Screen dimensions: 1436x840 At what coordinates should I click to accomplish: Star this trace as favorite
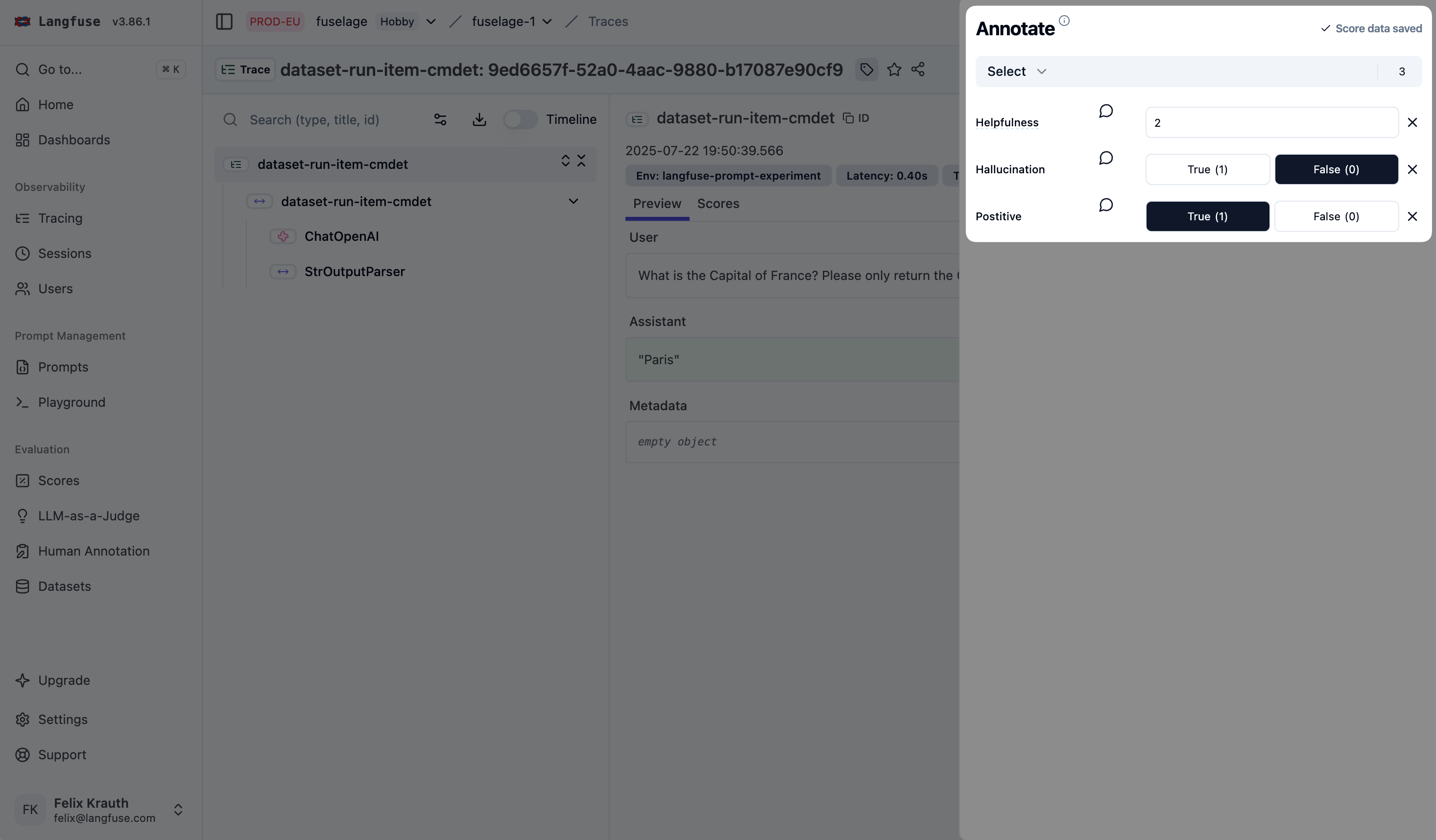[x=893, y=70]
